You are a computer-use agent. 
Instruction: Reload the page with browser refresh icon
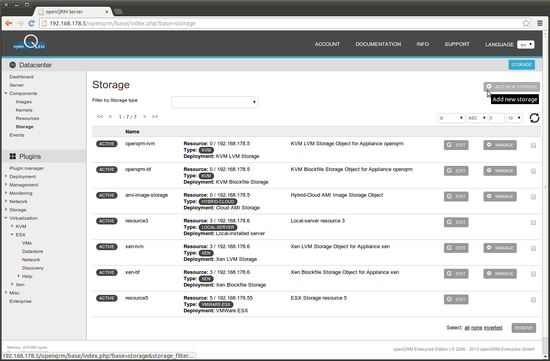pyautogui.click(x=32, y=23)
